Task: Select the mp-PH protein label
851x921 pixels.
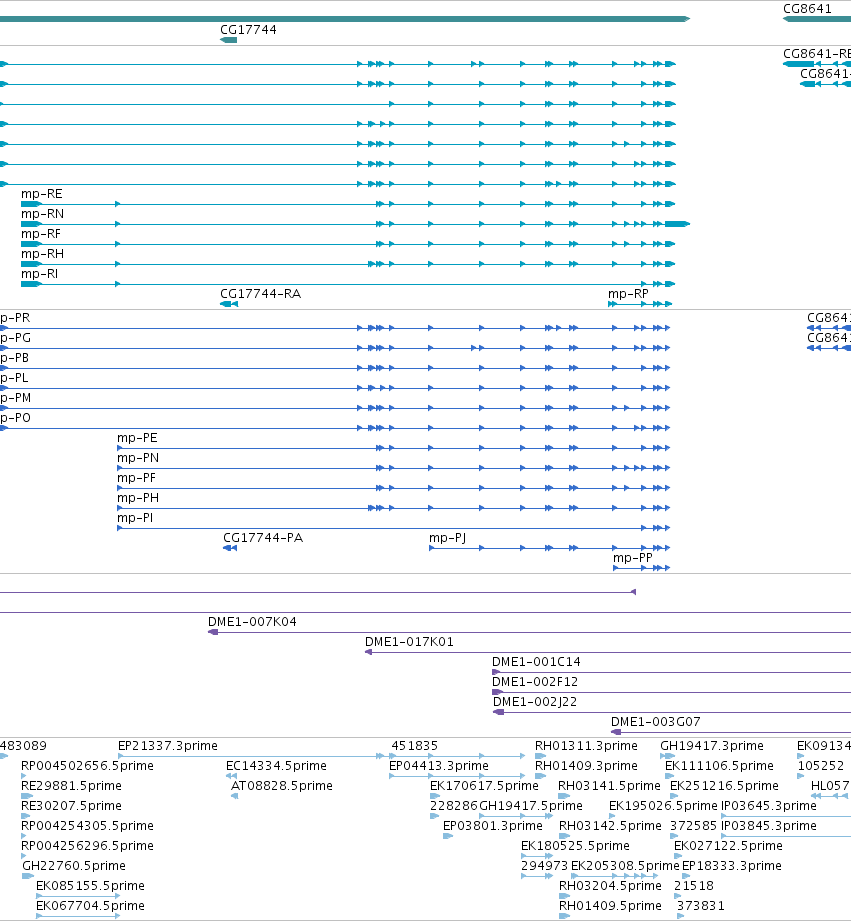Action: pos(137,498)
